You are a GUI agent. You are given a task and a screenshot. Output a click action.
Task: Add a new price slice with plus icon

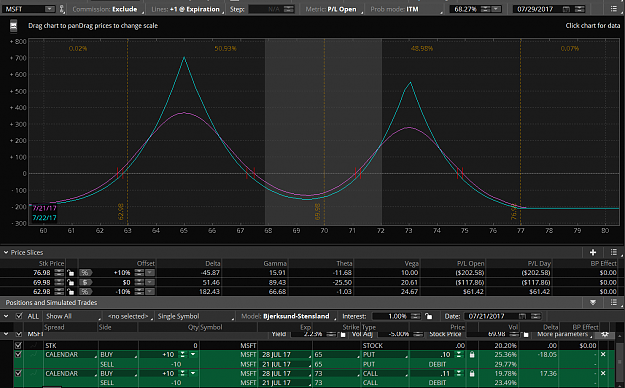(593, 252)
